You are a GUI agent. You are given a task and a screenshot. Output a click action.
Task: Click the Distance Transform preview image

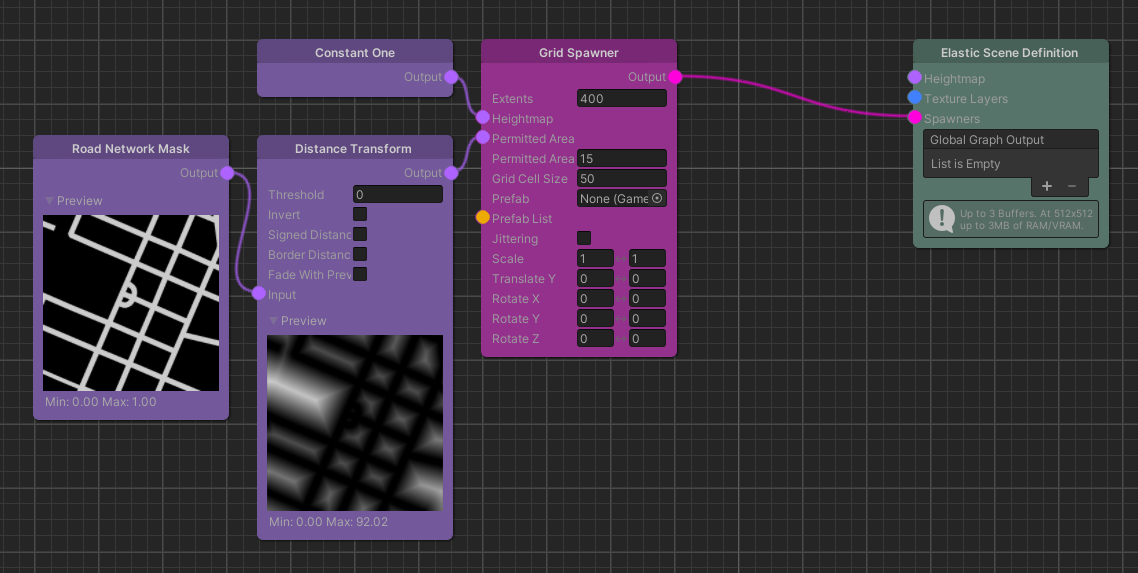pos(355,422)
